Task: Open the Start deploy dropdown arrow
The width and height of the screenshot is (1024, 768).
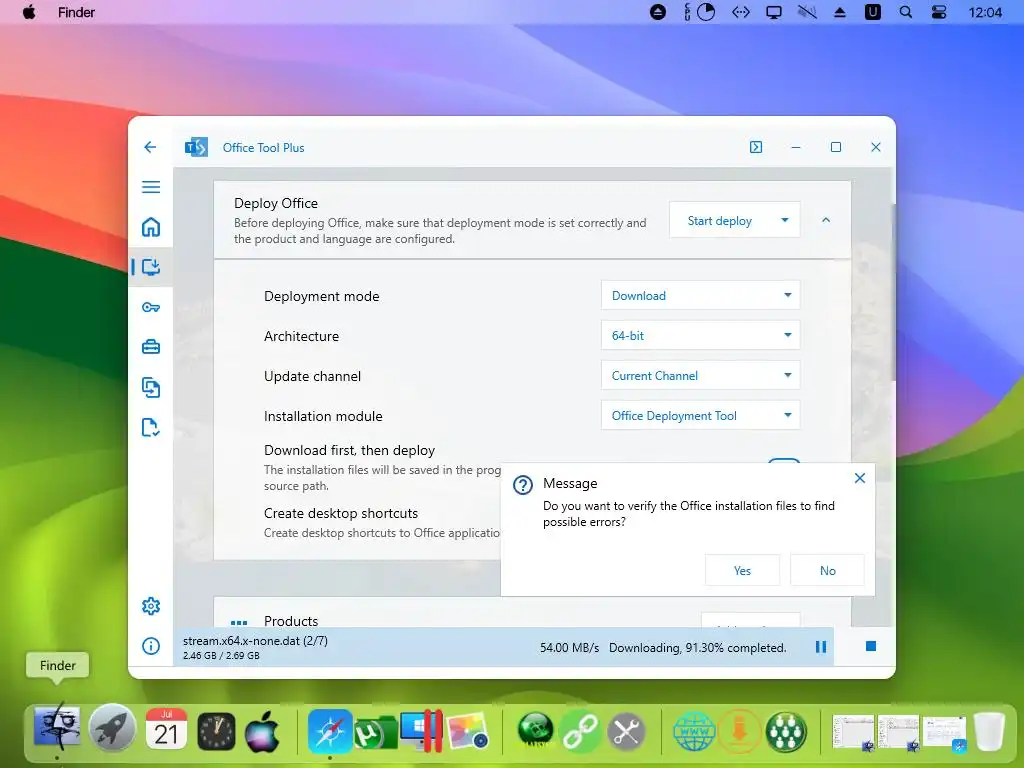Action: click(785, 220)
